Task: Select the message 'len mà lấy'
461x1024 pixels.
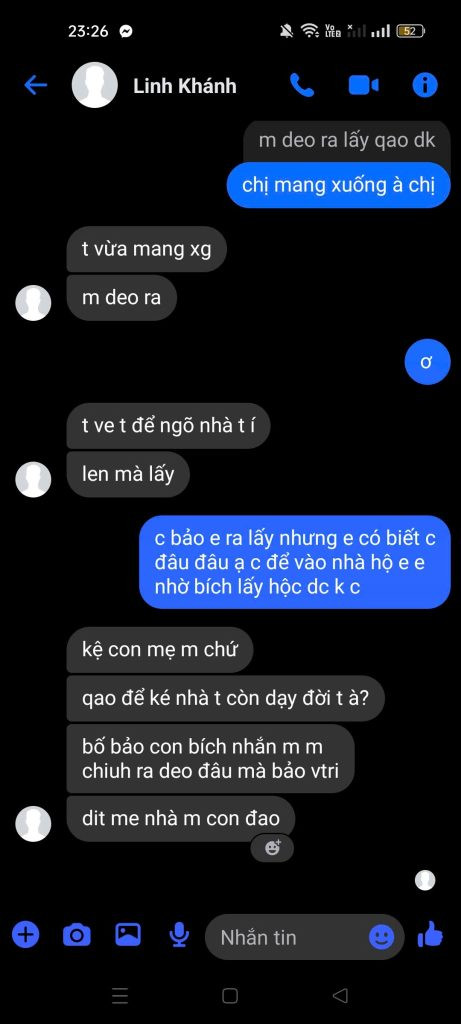Action: [x=128, y=474]
